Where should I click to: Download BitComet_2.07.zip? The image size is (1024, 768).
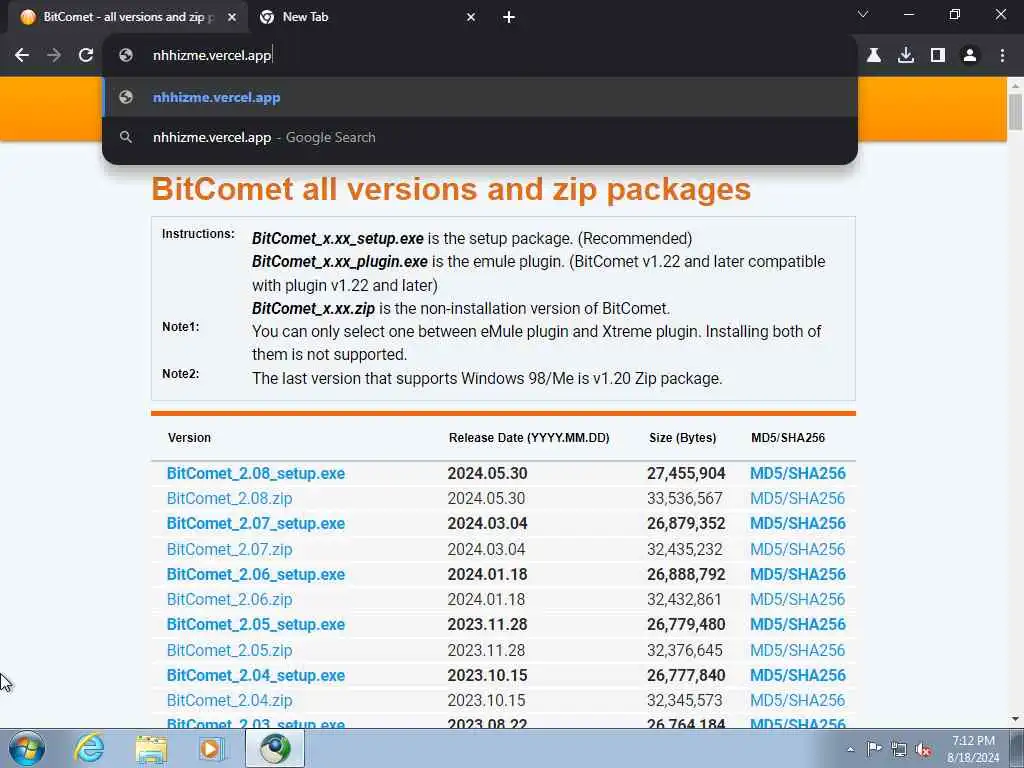229,549
